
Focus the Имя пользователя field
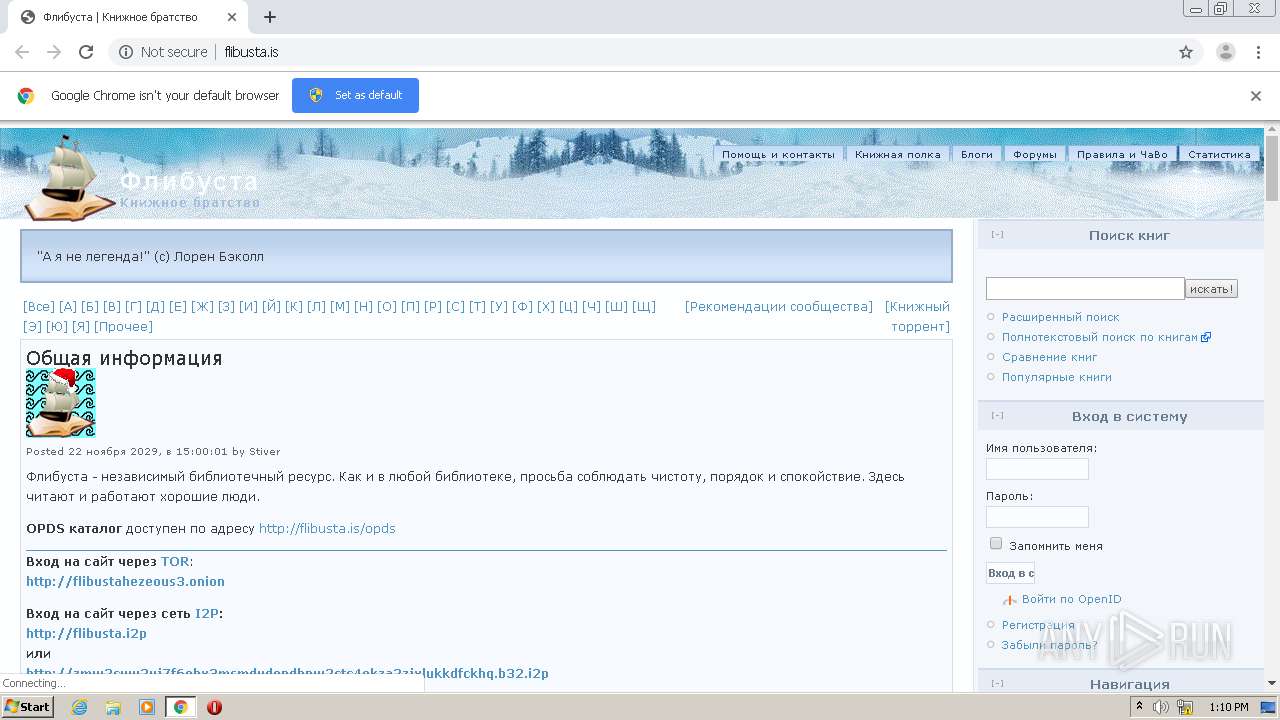(x=1037, y=469)
